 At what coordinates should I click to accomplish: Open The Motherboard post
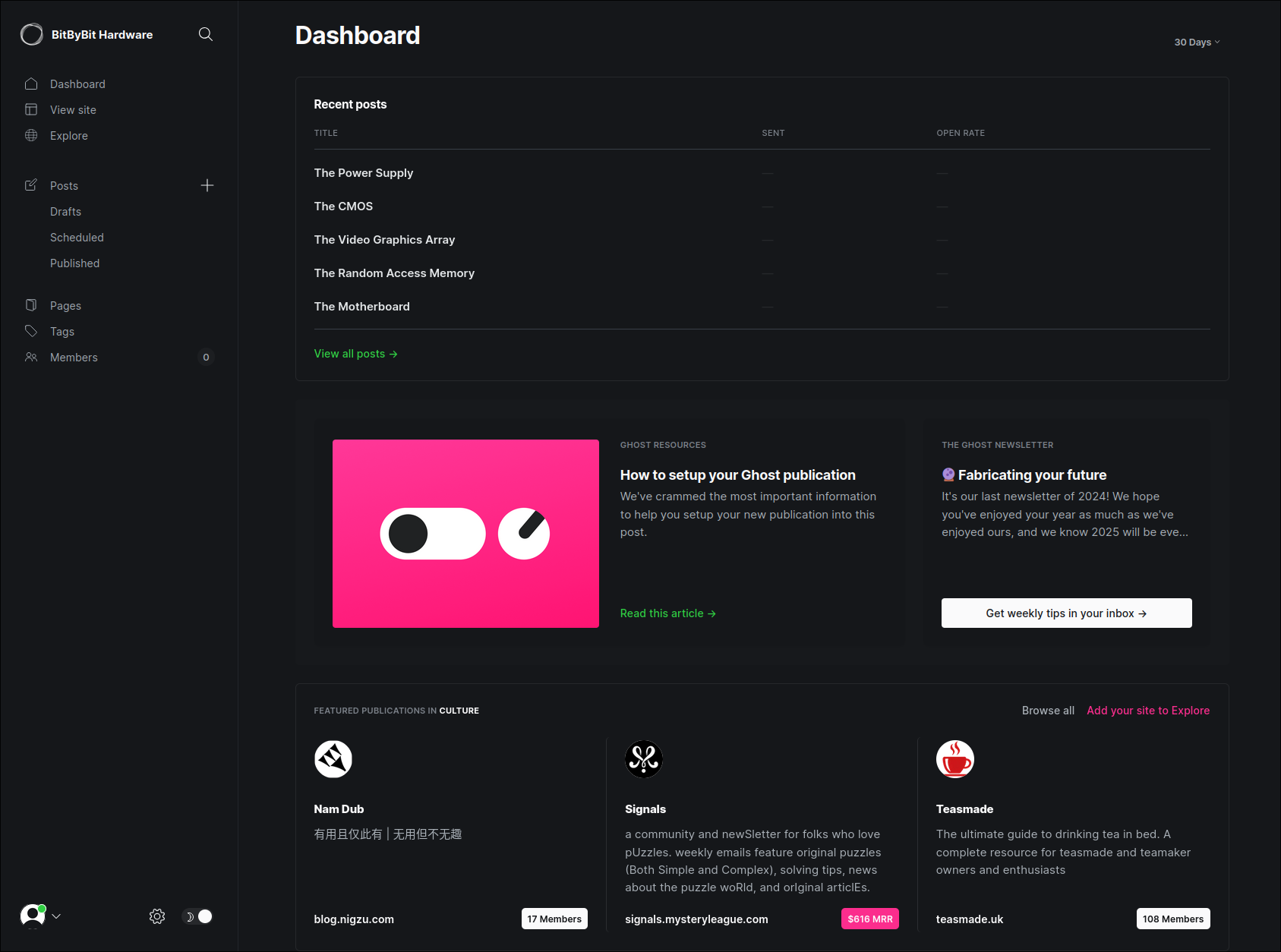361,307
